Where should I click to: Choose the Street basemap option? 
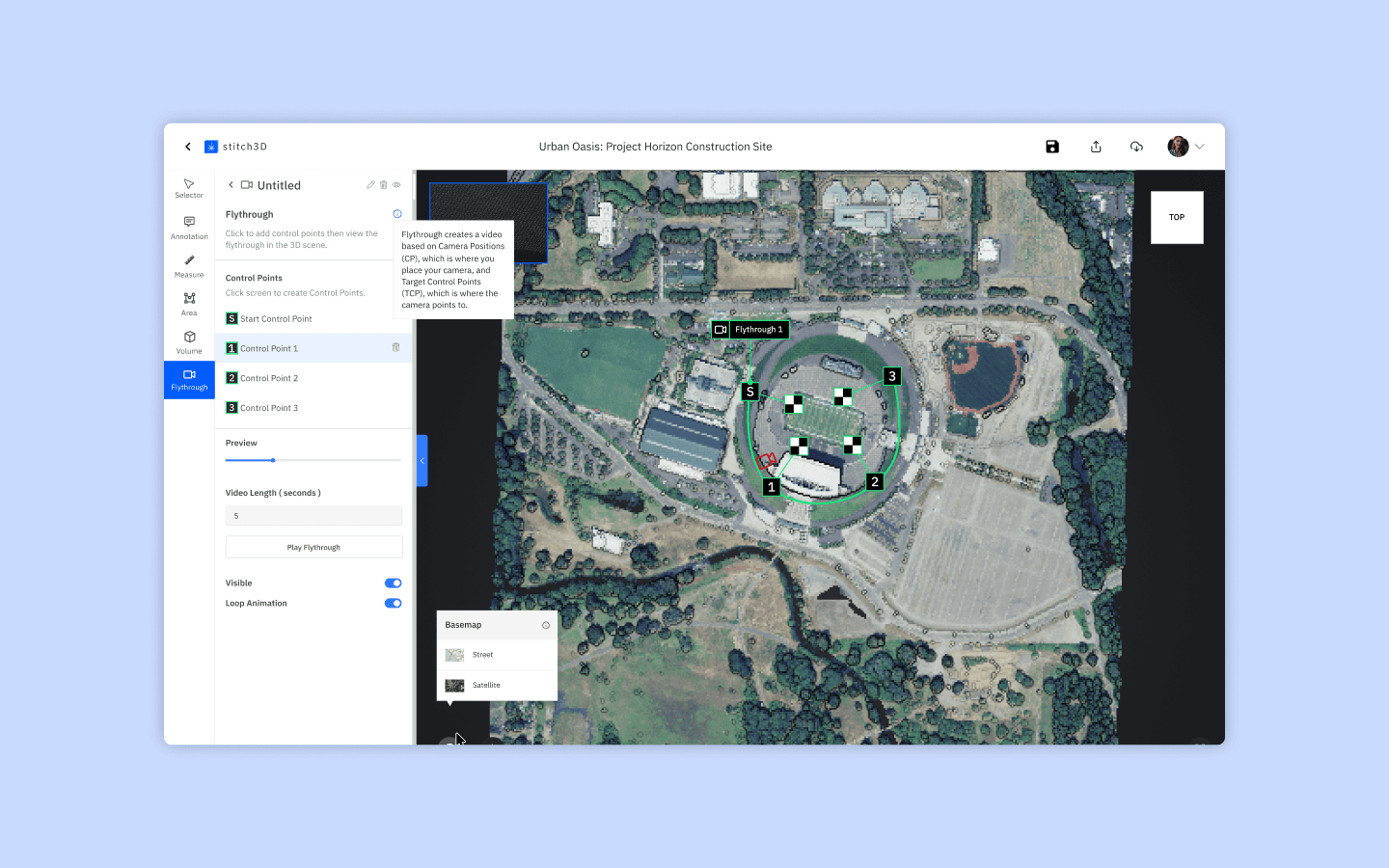(497, 655)
